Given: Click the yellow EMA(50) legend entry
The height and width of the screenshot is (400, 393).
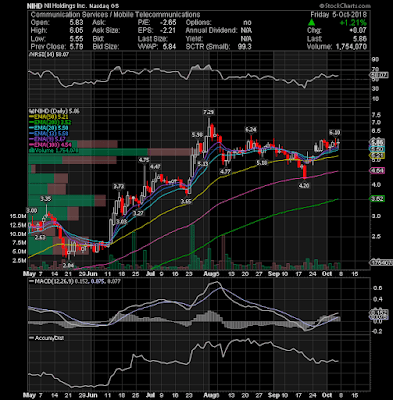Looking at the screenshot, I should (x=50, y=117).
